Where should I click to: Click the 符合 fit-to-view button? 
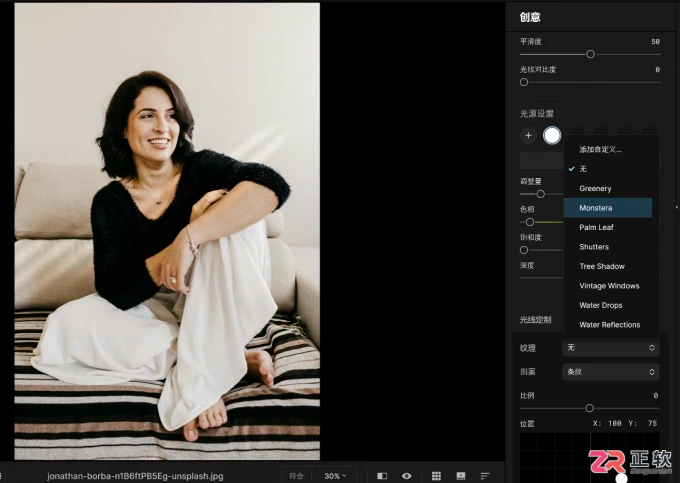pyautogui.click(x=296, y=476)
